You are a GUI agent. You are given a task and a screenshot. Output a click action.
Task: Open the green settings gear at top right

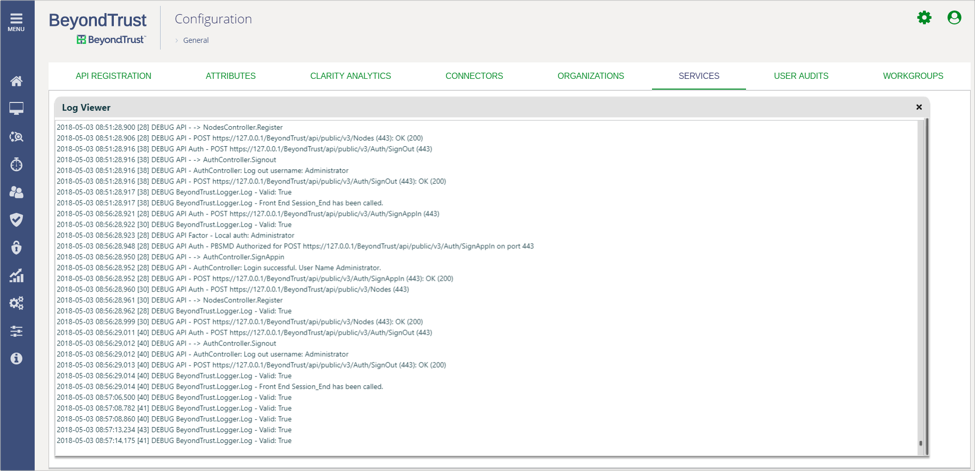tap(924, 18)
